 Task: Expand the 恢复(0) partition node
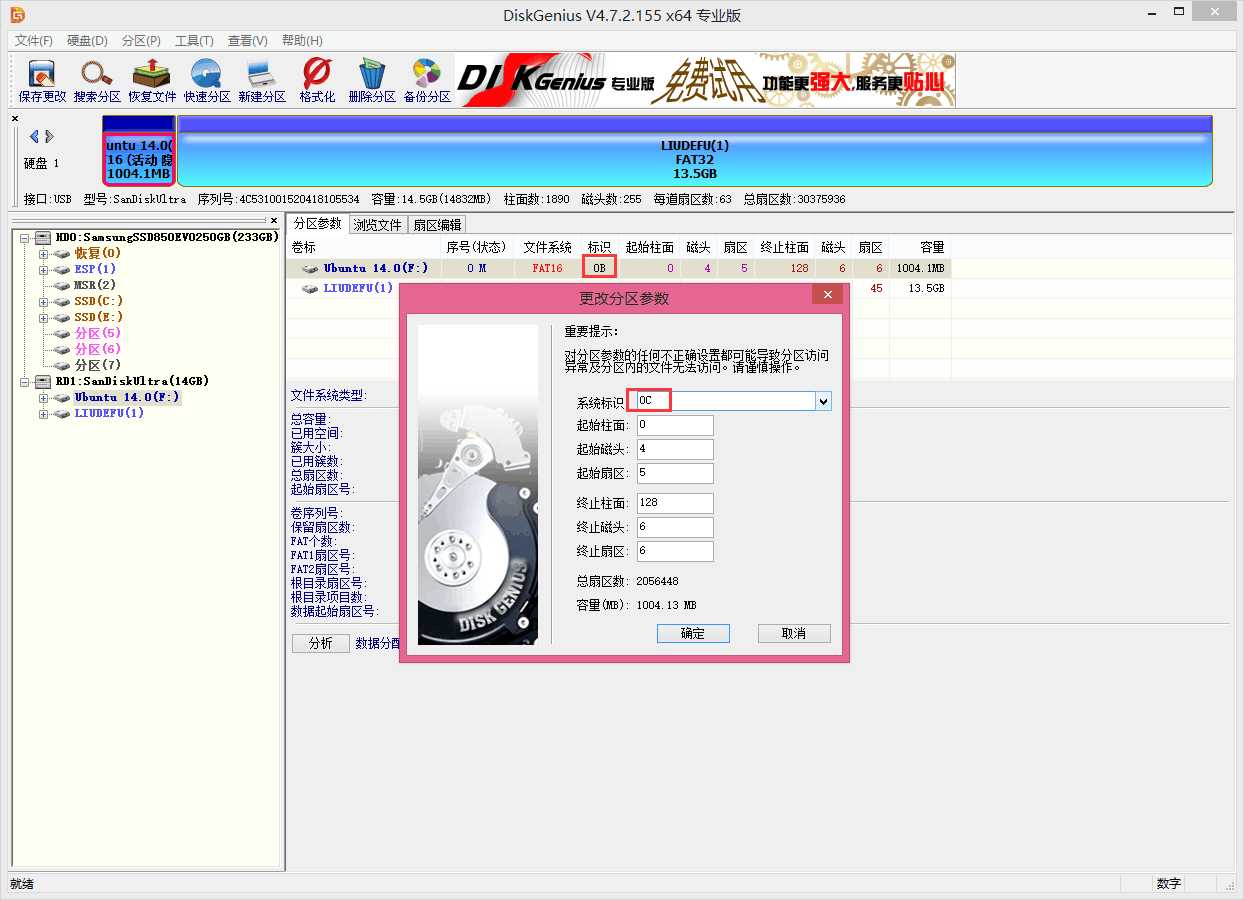pyautogui.click(x=43, y=254)
